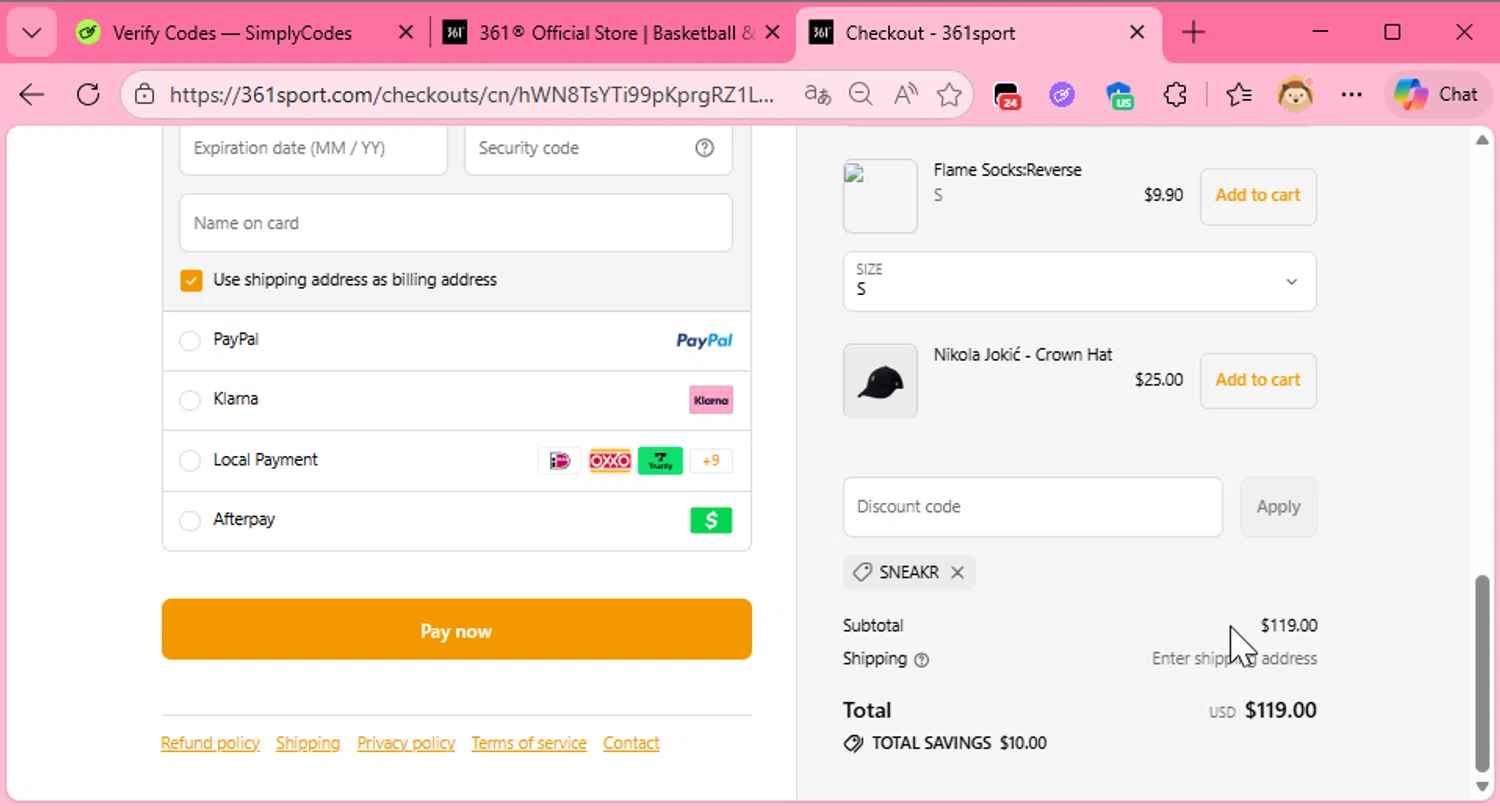Open the Shipping policy link
Image resolution: width=1500 pixels, height=806 pixels.
308,743
